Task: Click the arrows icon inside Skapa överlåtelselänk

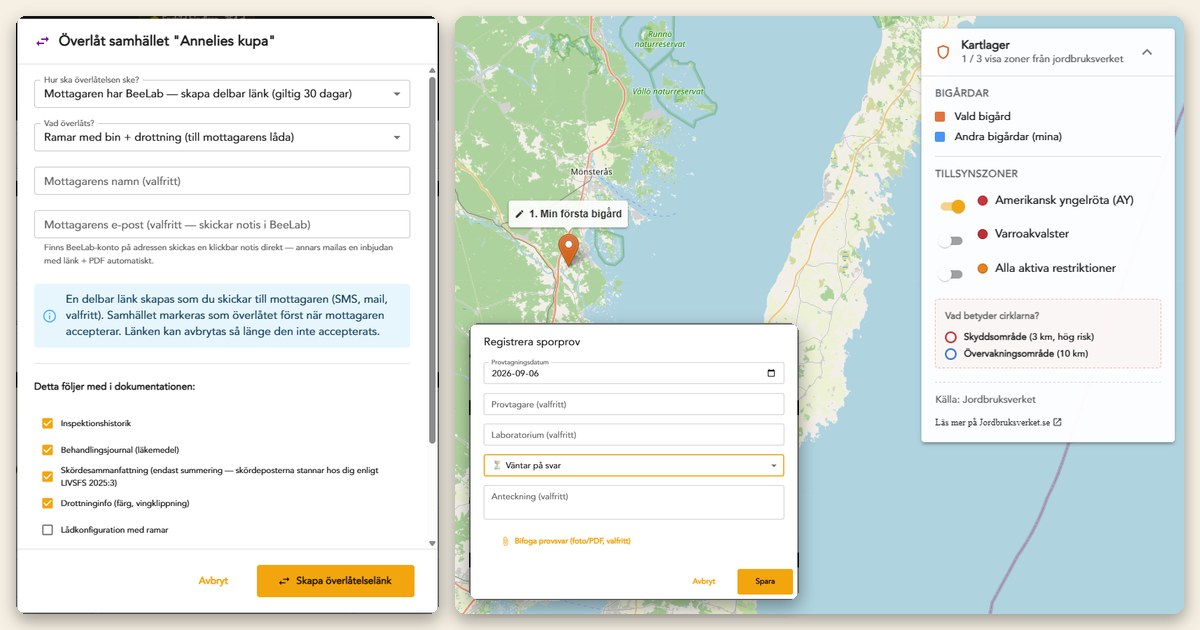Action: tap(284, 581)
